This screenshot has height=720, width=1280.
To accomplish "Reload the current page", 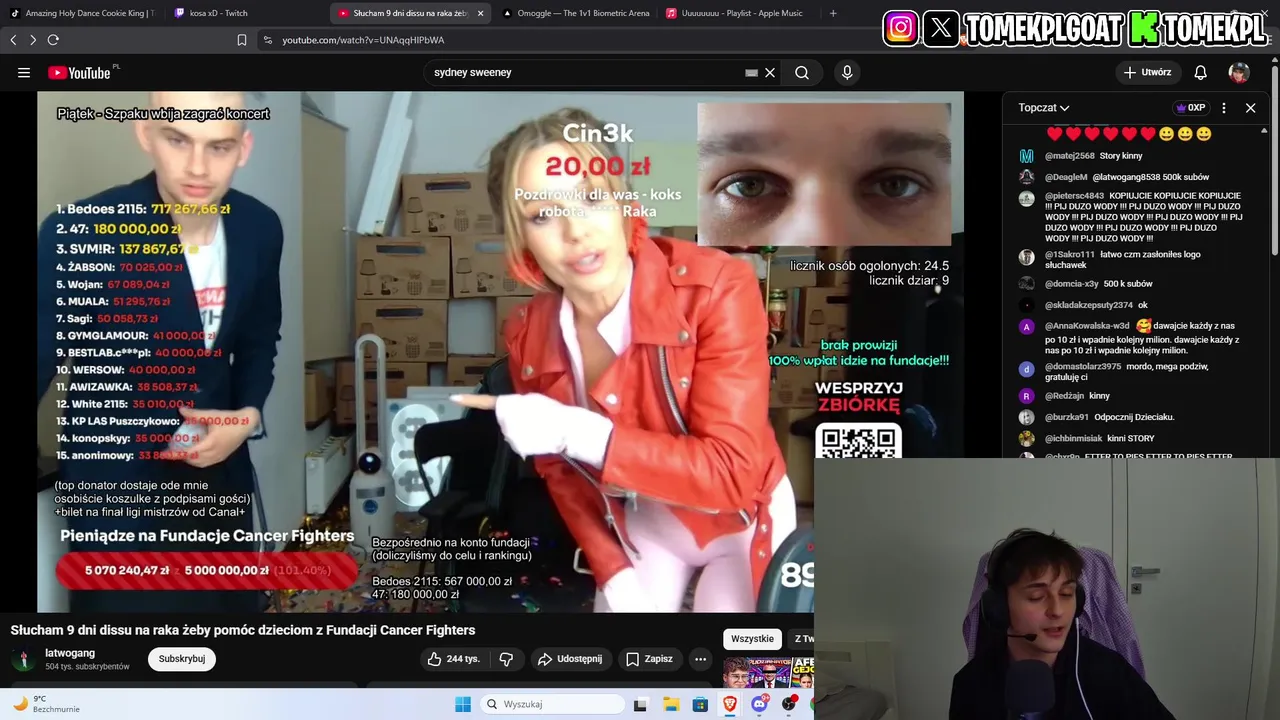I will tap(53, 40).
